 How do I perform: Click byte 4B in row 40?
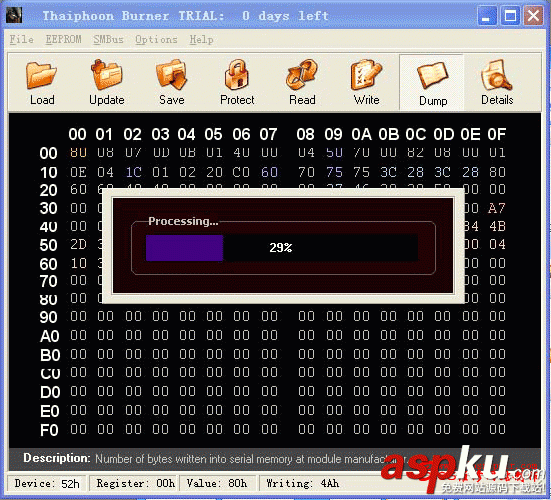[497, 226]
